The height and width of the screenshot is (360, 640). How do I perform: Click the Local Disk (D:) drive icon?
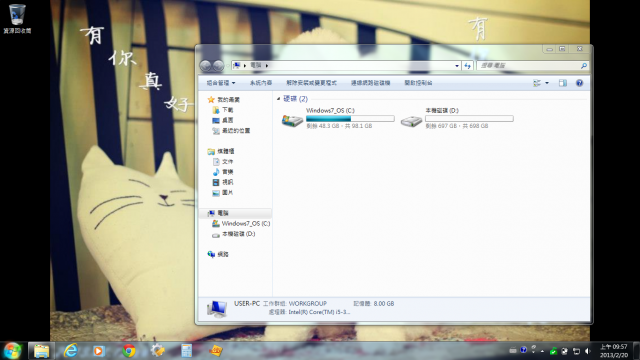[x=411, y=121]
